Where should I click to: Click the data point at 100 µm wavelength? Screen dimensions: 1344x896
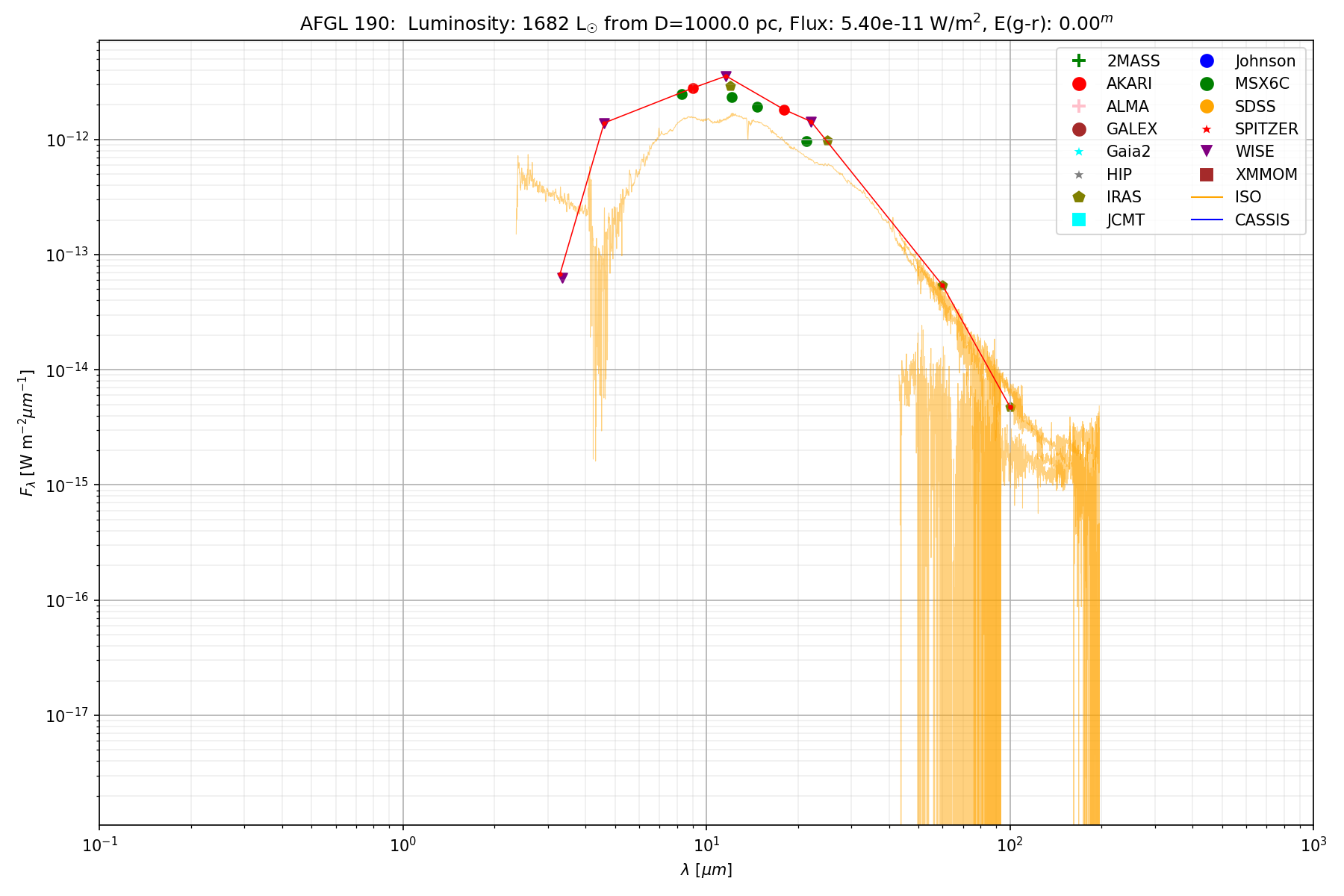pyautogui.click(x=1010, y=407)
